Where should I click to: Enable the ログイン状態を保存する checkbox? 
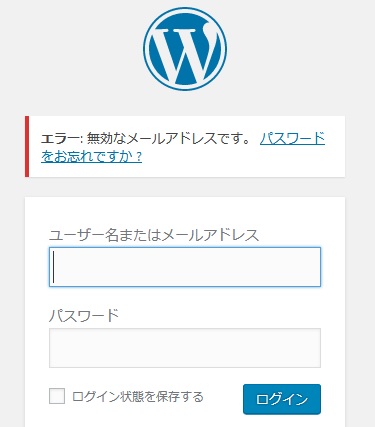[x=57, y=396]
